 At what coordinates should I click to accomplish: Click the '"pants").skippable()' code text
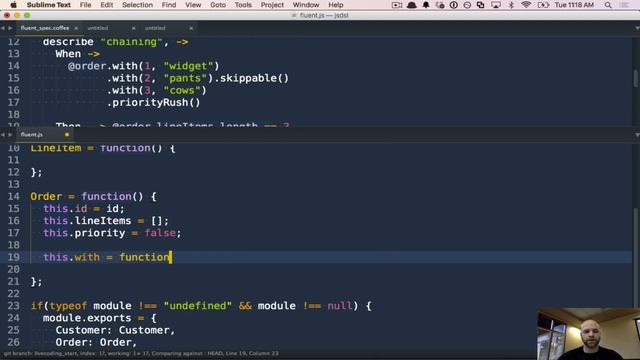coord(226,78)
